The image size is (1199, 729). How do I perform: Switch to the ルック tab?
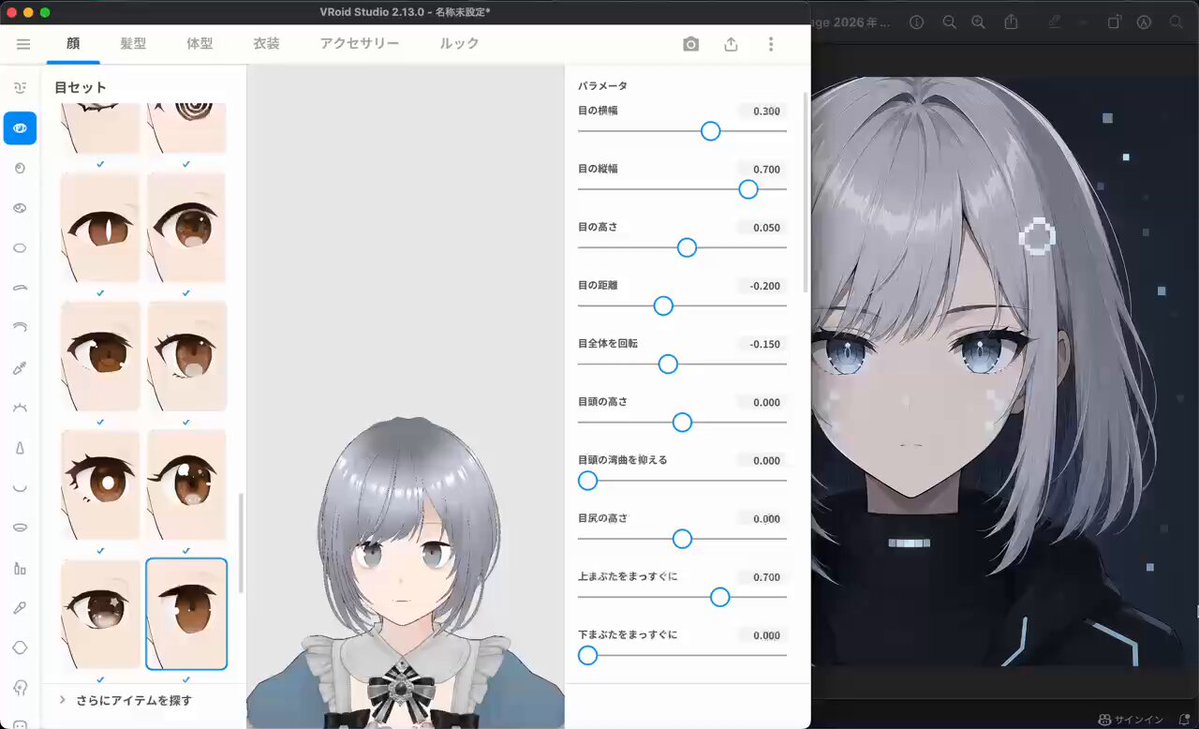[x=459, y=44]
